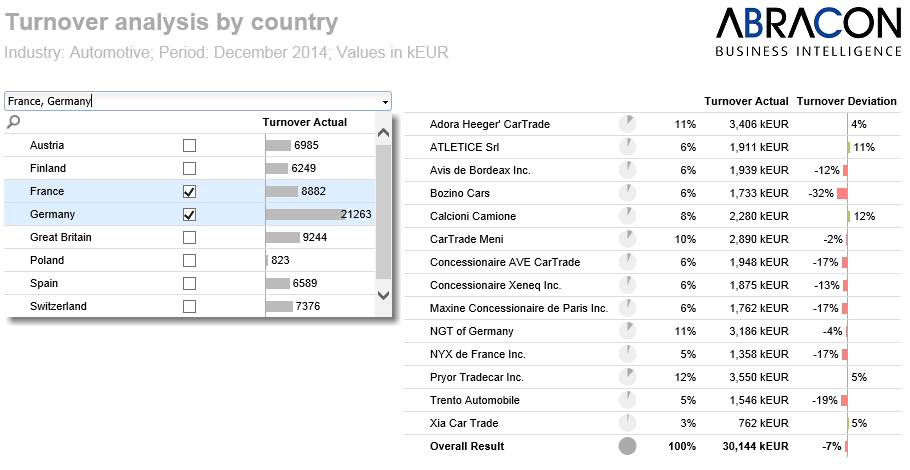The height and width of the screenshot is (470, 910).
Task: Click the search magnifier icon in dropdown
Action: point(13,122)
